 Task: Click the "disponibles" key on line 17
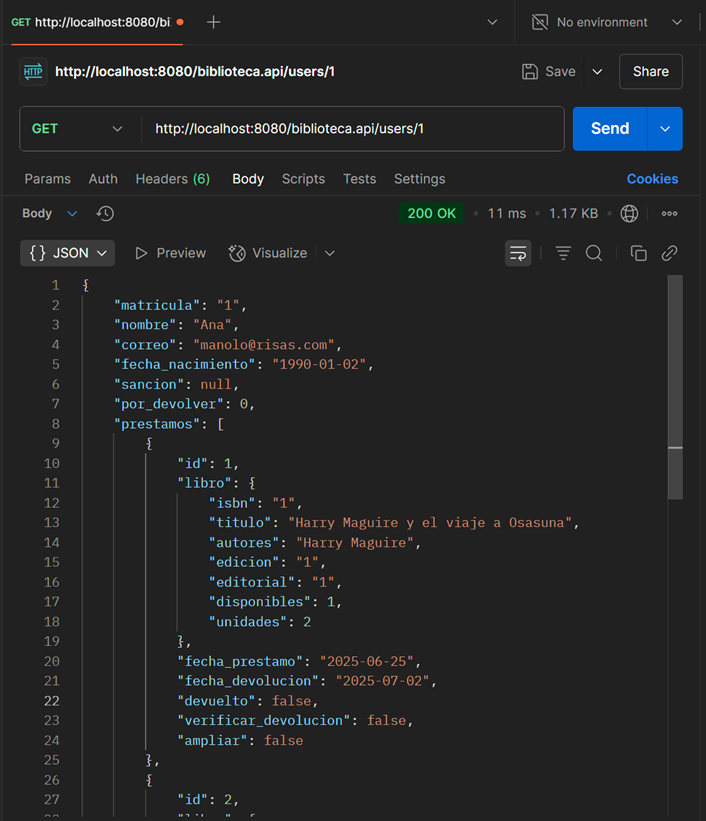(259, 602)
